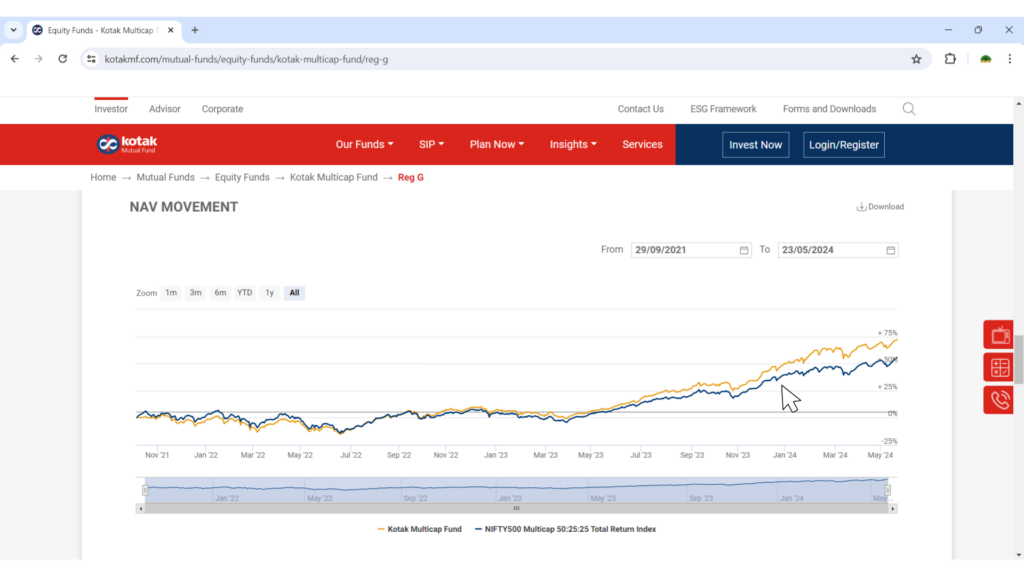Switch to the Advisor tab
The image size is (1024, 576).
click(x=165, y=109)
